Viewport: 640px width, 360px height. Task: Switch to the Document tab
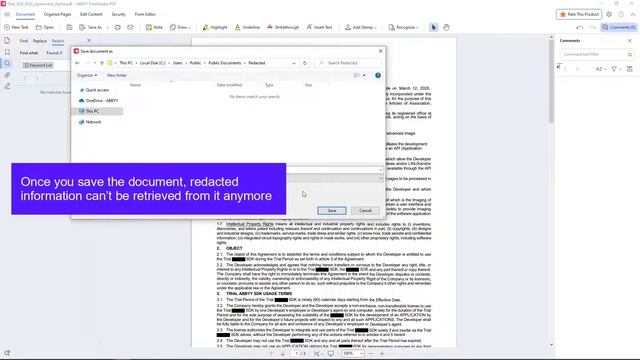point(25,14)
